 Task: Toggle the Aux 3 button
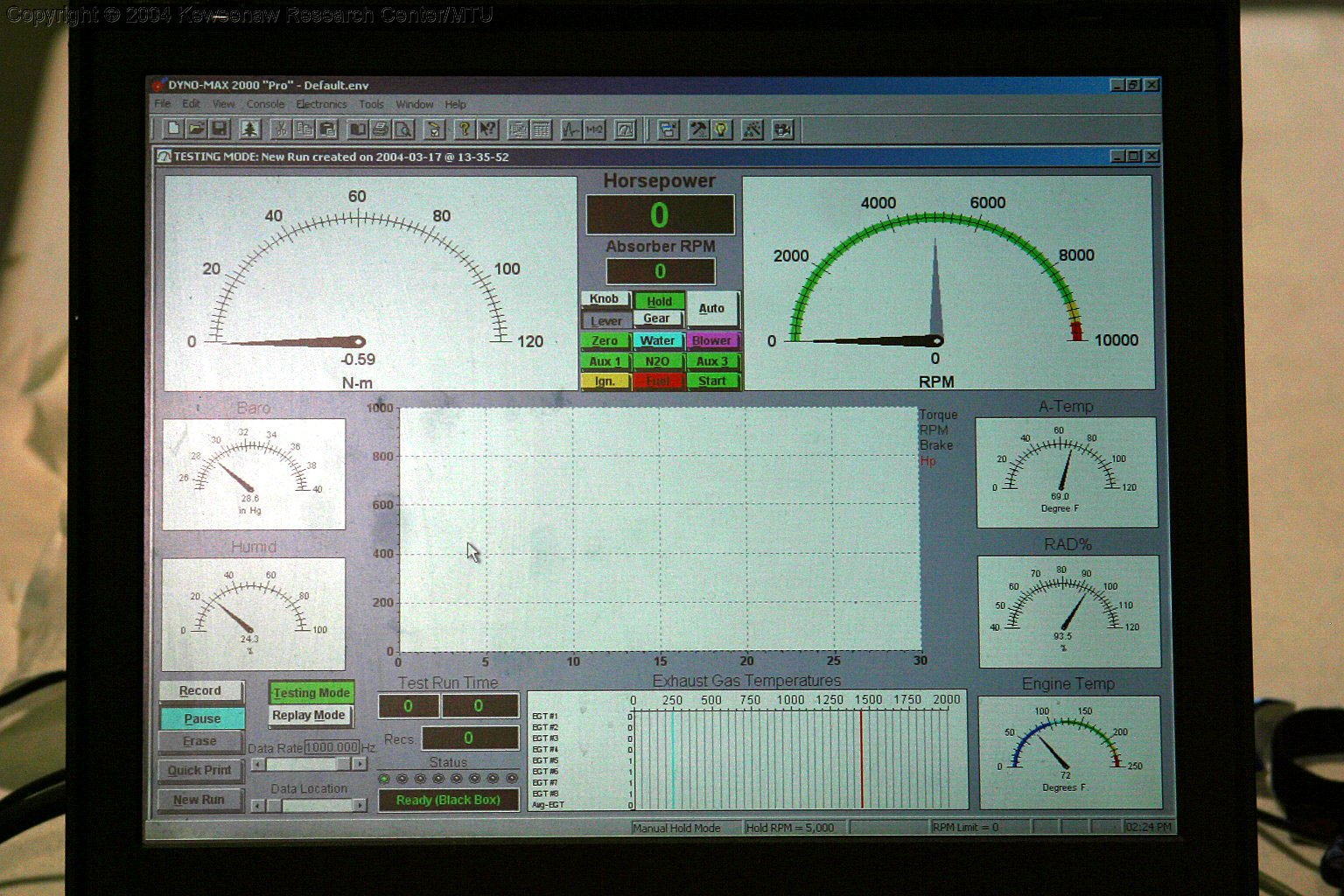(x=712, y=360)
